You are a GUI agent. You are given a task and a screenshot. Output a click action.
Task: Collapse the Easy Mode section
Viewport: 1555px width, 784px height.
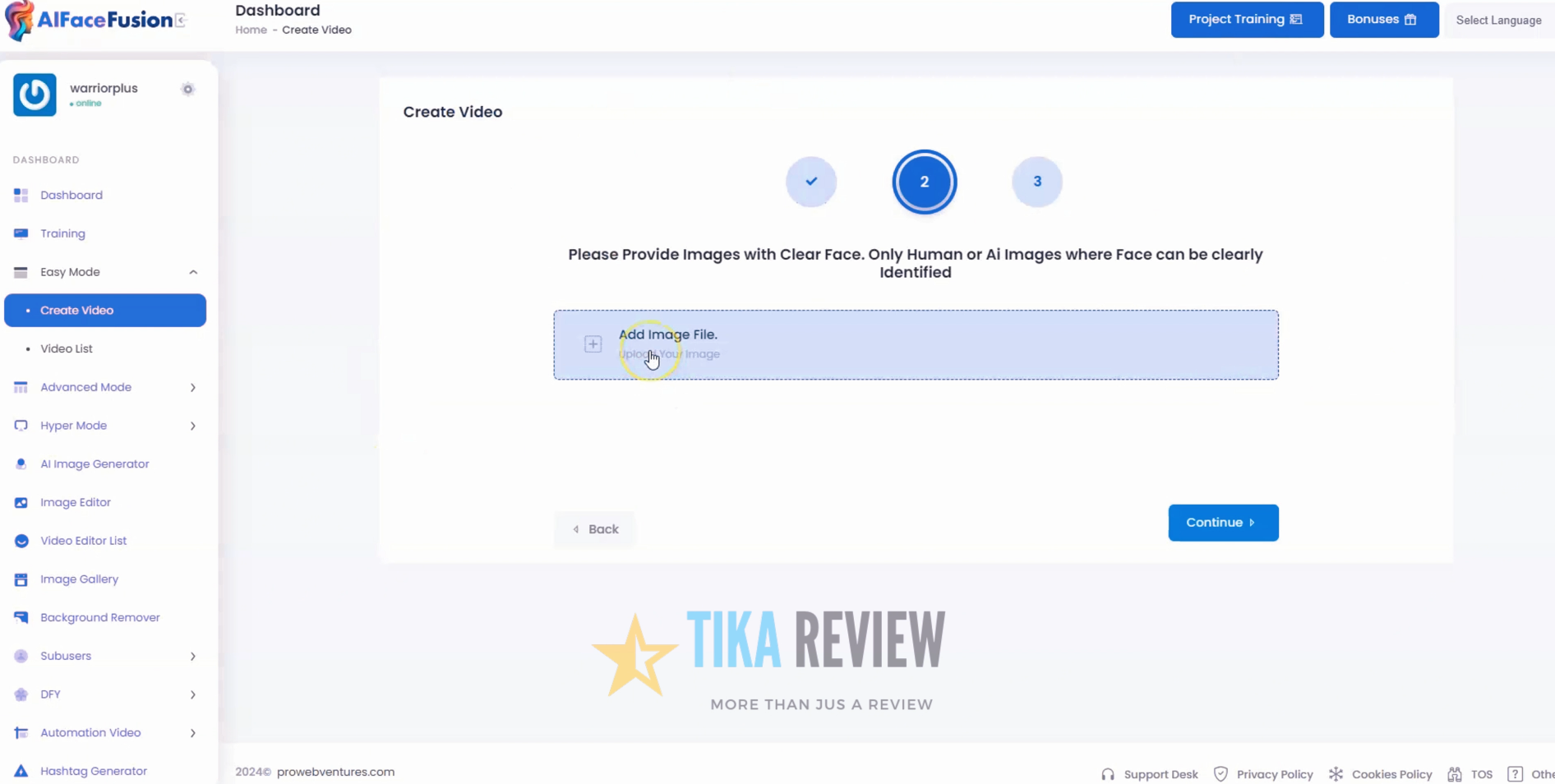tap(194, 272)
